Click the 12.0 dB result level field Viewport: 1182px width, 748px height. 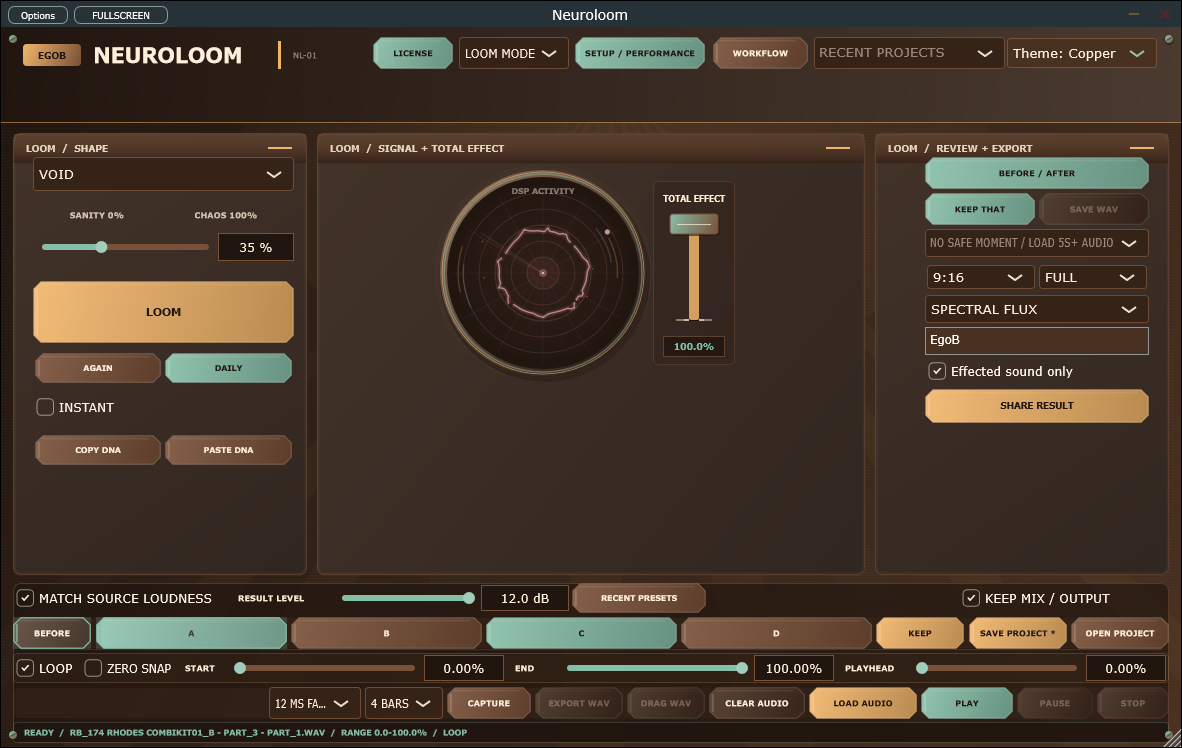525,598
